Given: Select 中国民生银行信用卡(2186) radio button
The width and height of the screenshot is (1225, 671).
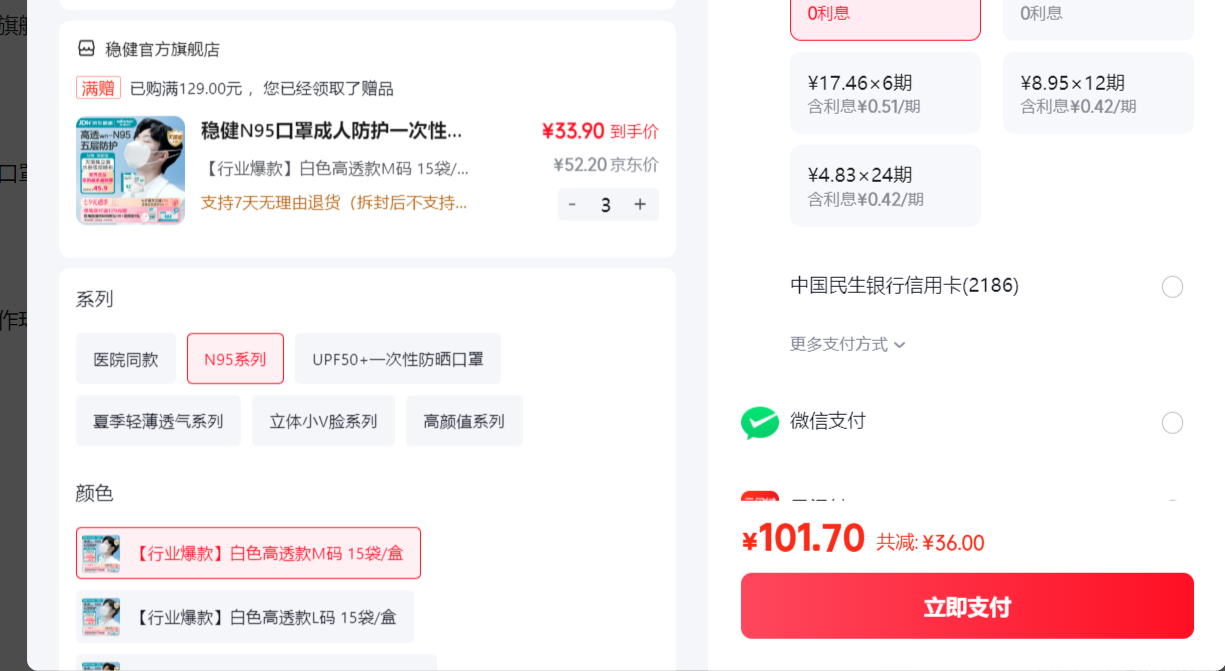Looking at the screenshot, I should click(x=1172, y=287).
